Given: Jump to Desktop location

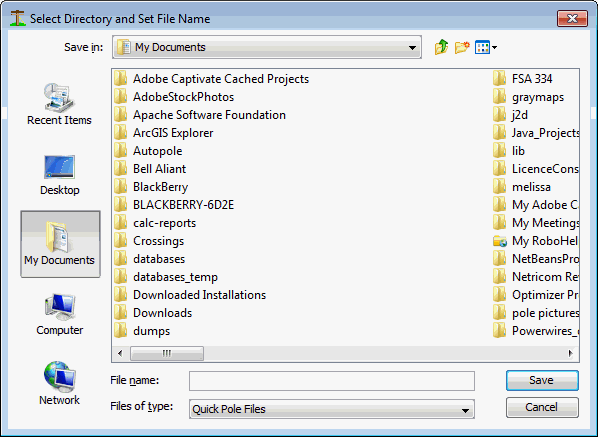Looking at the screenshot, I should point(59,175).
